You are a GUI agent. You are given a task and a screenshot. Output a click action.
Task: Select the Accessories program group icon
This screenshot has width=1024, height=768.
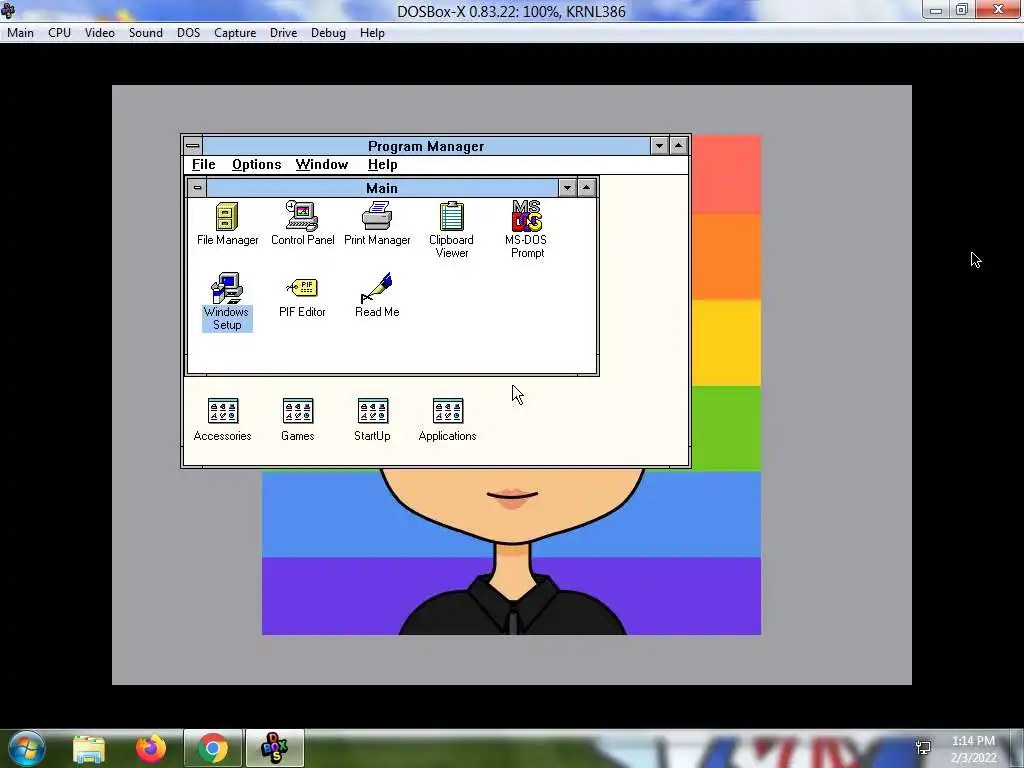coord(223,420)
